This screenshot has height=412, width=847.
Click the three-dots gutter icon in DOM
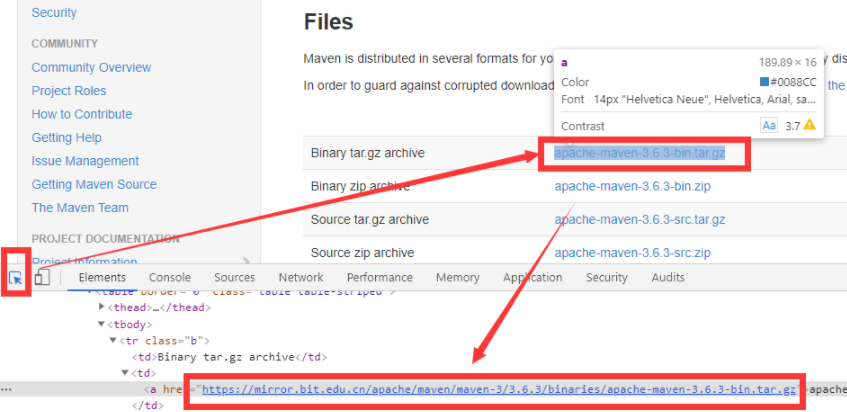pyautogui.click(x=7, y=389)
